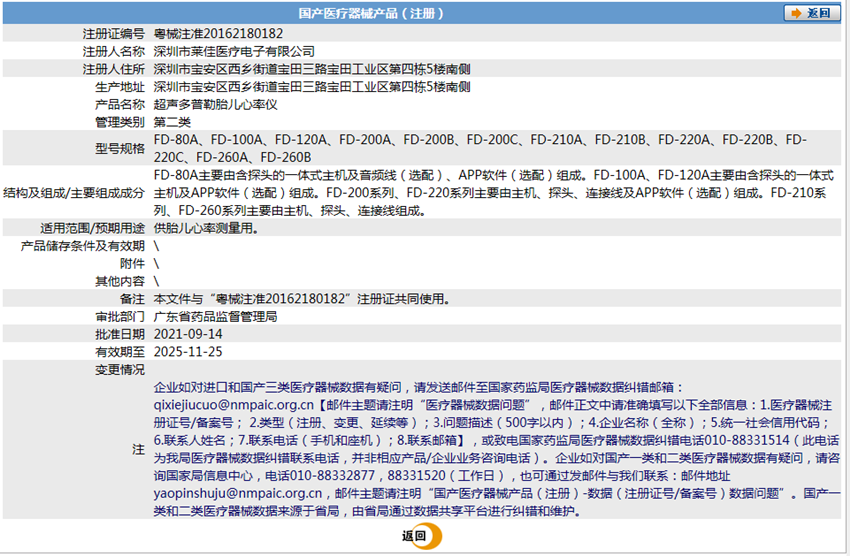Image resolution: width=850 pixels, height=556 pixels.
Task: Click the note's first line starting 企业如对进口和国产三类
Action: click(x=418, y=387)
